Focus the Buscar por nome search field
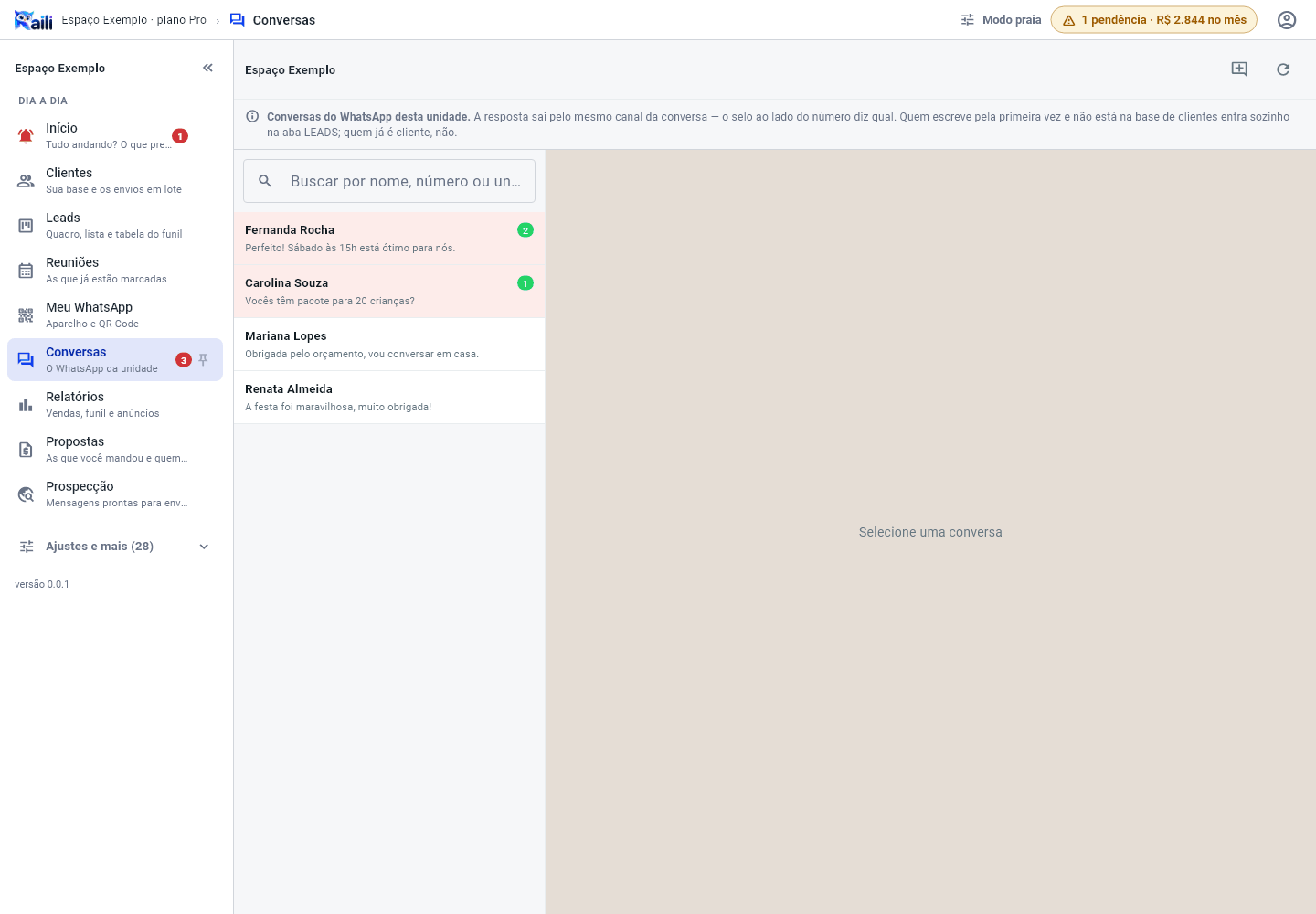The height and width of the screenshot is (914, 1316). (389, 181)
